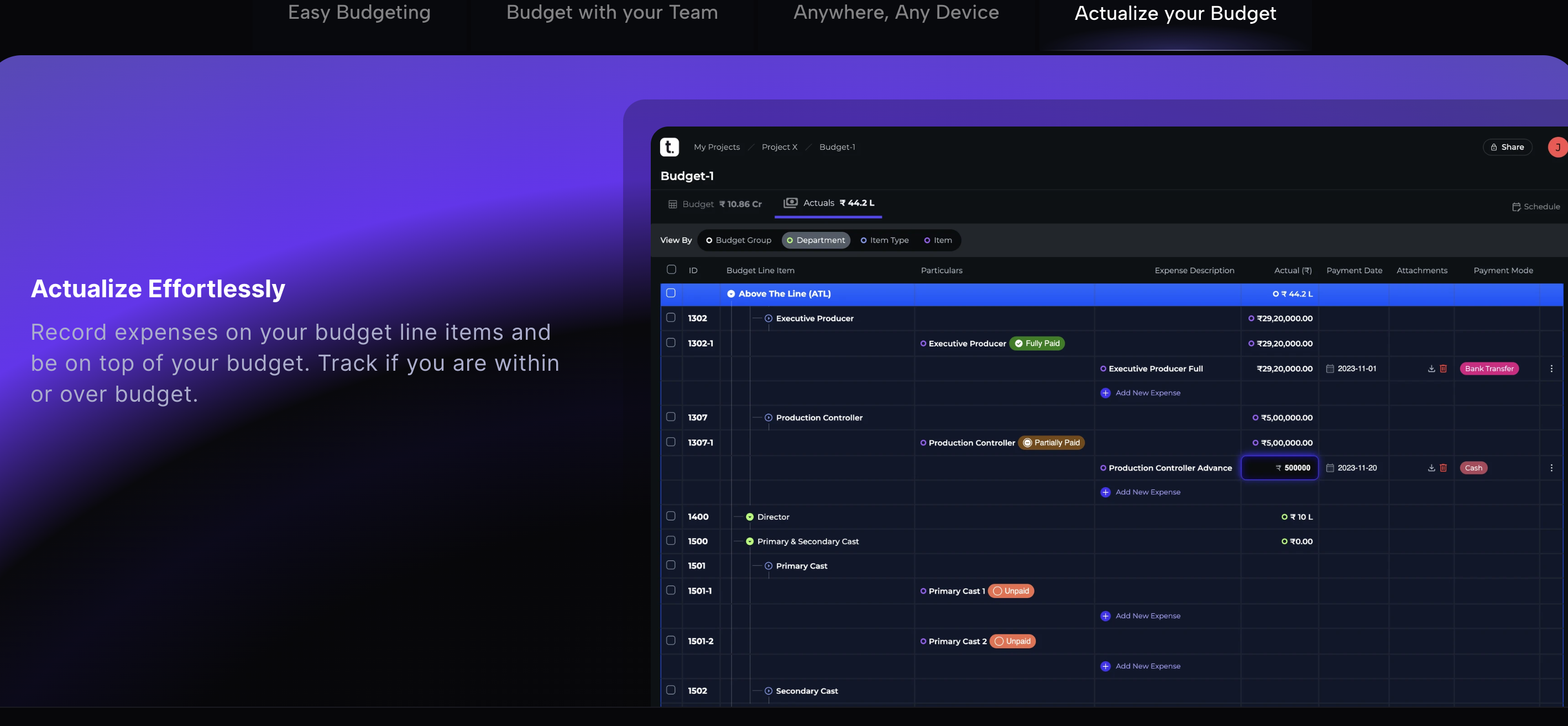Check the row 1307 checkbox

pos(671,417)
